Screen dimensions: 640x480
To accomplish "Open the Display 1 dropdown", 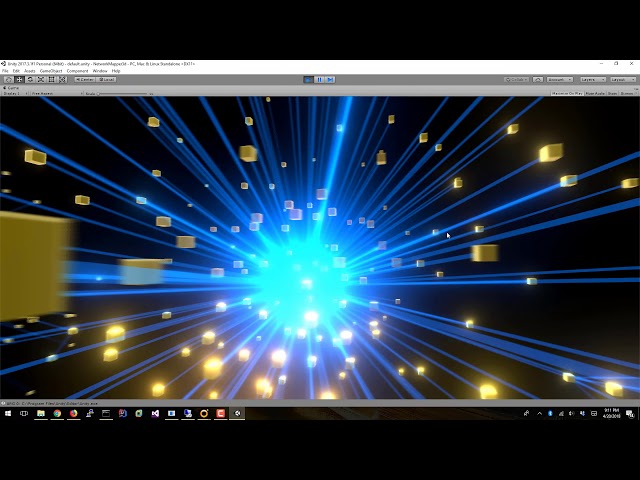I will click(x=16, y=93).
